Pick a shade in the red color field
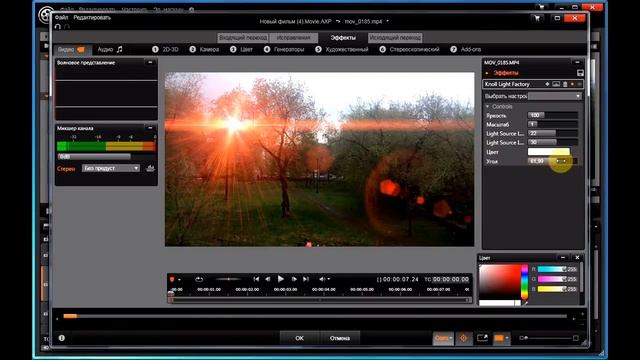This screenshot has height=360, width=640. (500, 282)
